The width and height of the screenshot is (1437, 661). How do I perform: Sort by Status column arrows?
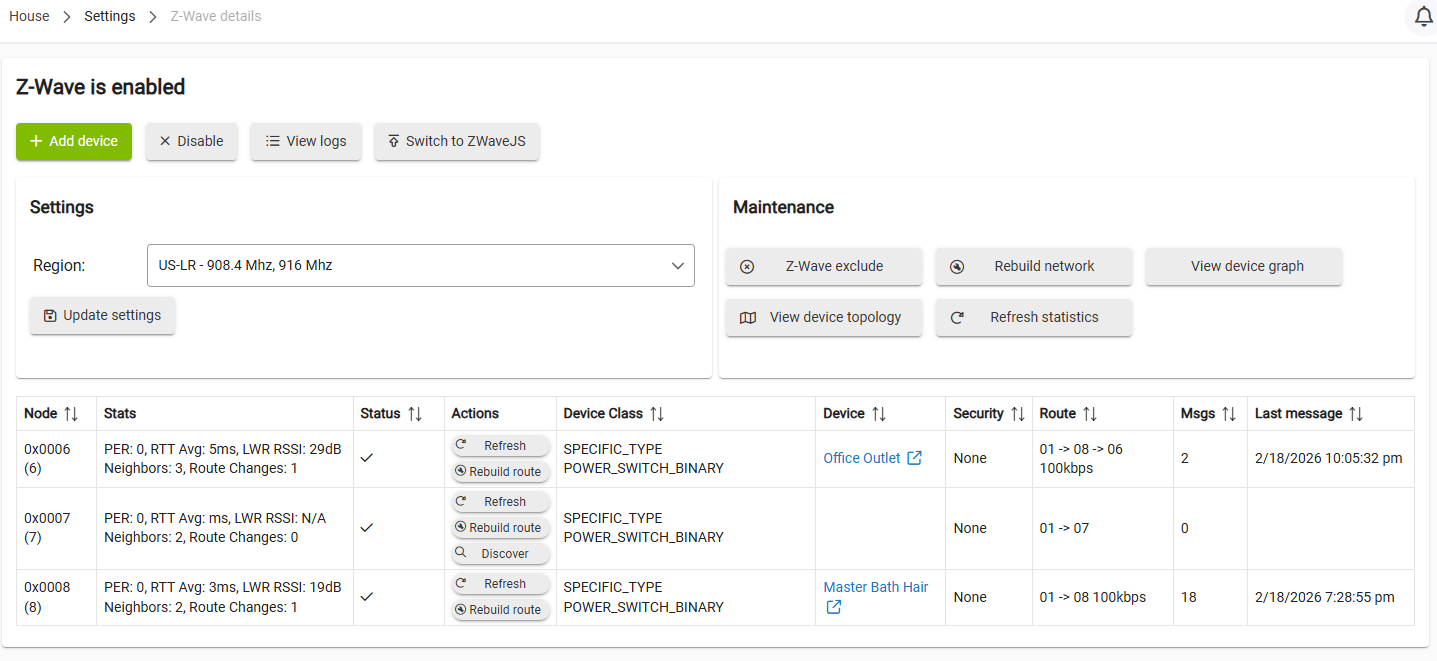(x=415, y=414)
